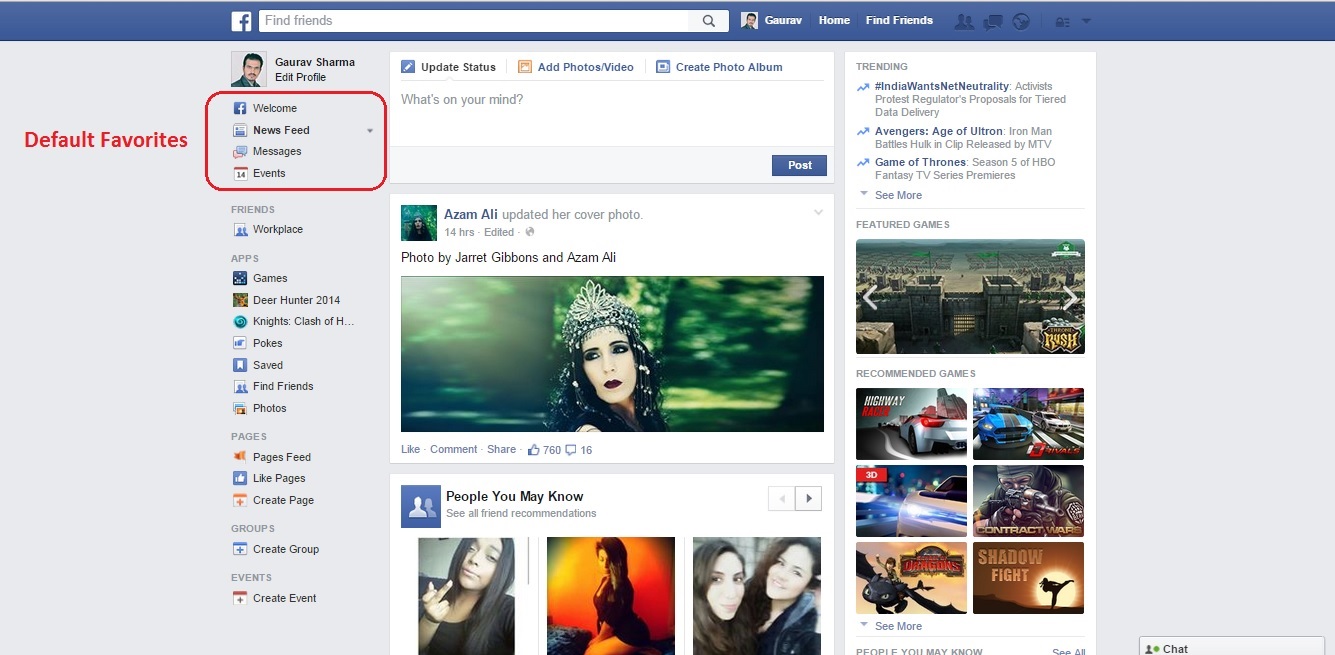This screenshot has height=655, width=1335.
Task: Open the Chat bar
Action: (1232, 647)
